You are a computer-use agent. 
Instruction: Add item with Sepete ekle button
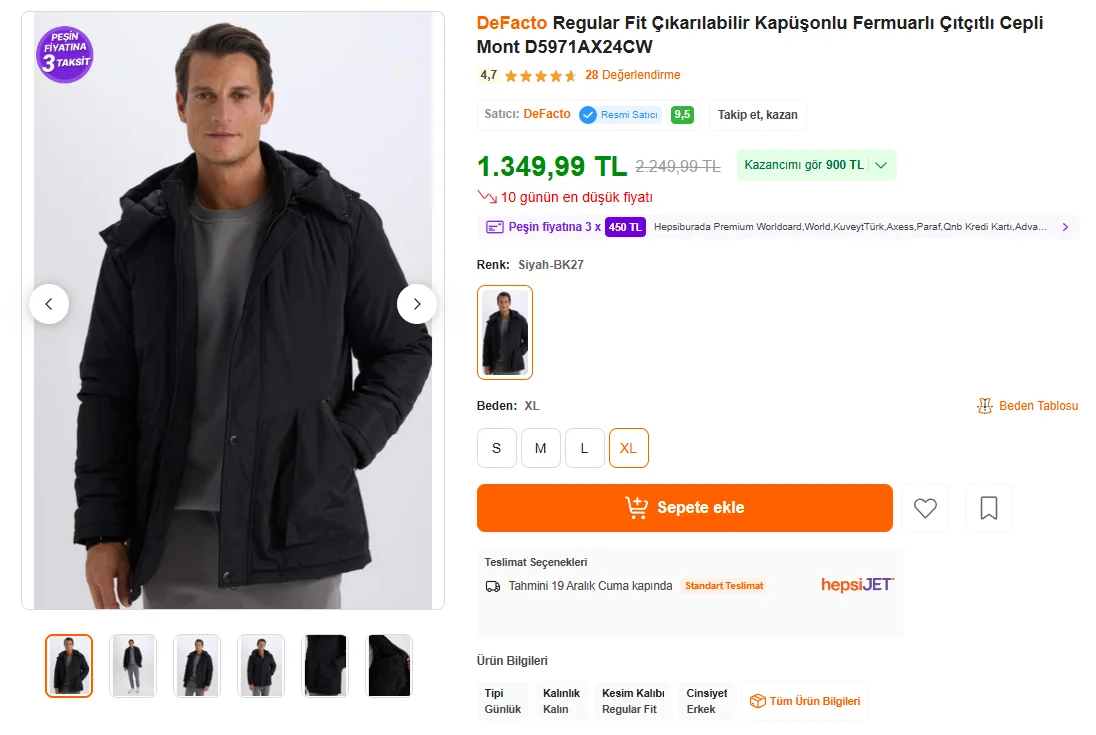point(684,508)
